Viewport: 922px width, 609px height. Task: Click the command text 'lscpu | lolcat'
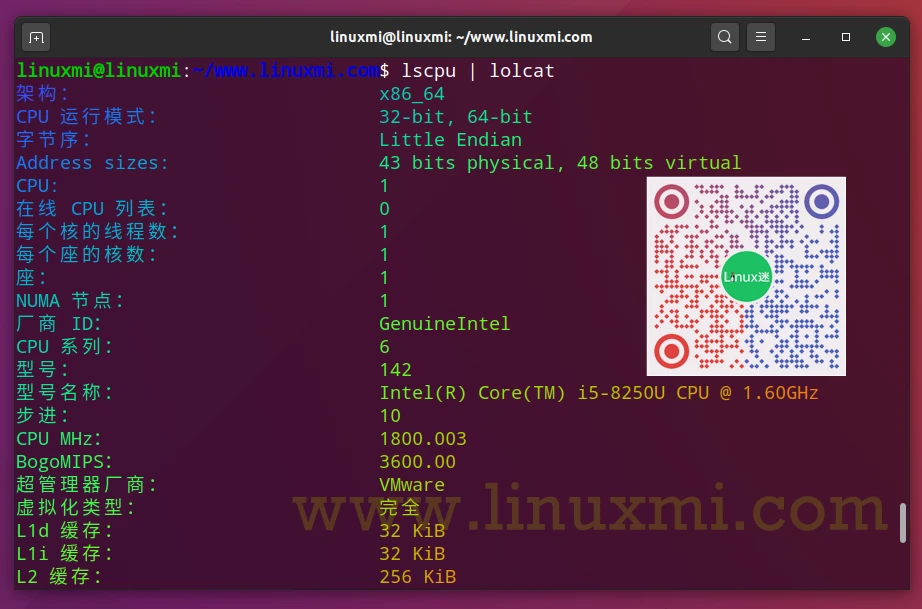(477, 71)
